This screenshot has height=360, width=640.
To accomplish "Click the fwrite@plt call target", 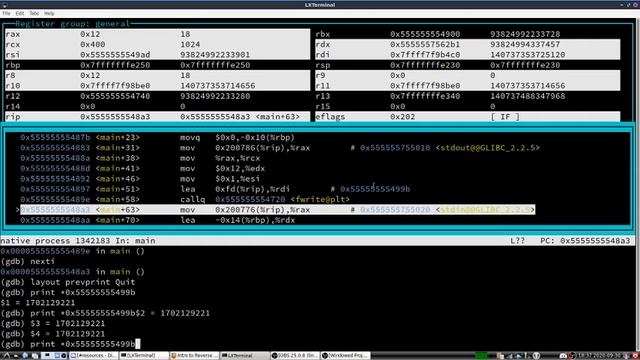I will click(x=320, y=200).
